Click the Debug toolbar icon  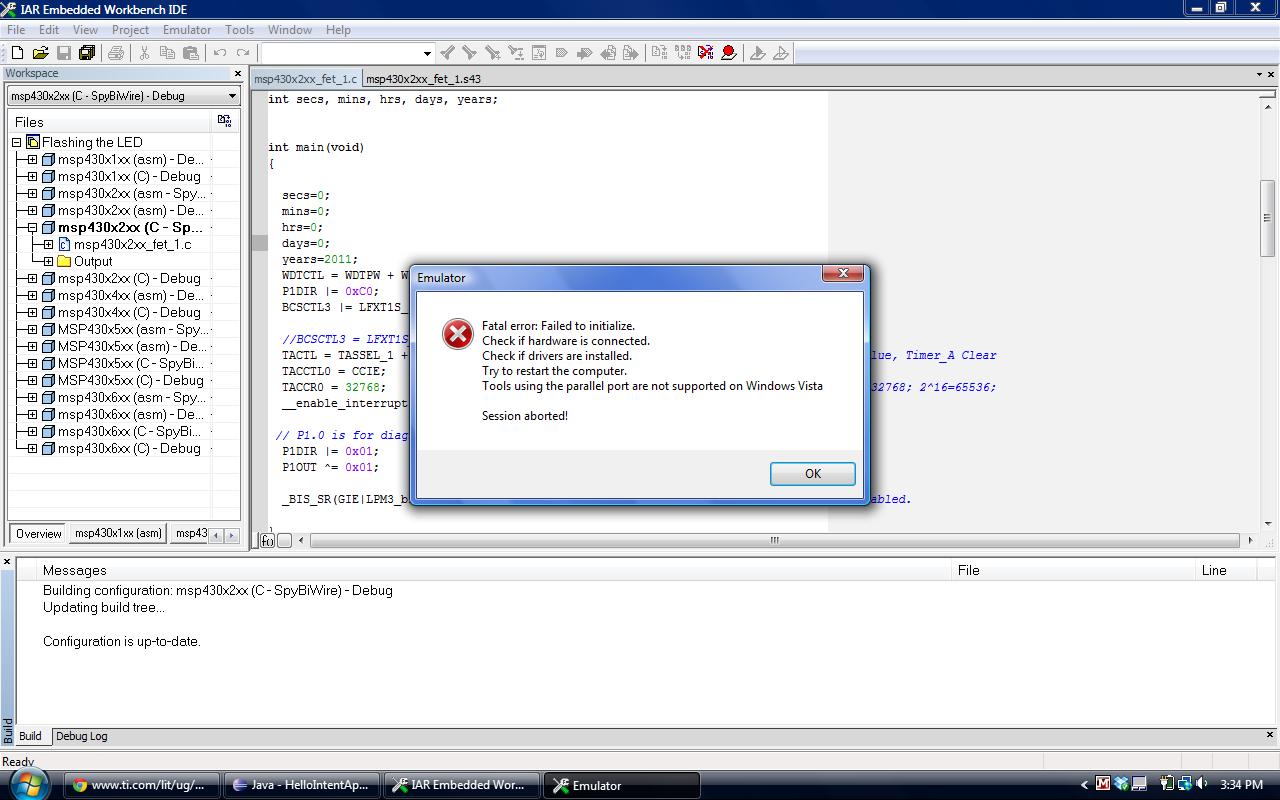pos(758,53)
